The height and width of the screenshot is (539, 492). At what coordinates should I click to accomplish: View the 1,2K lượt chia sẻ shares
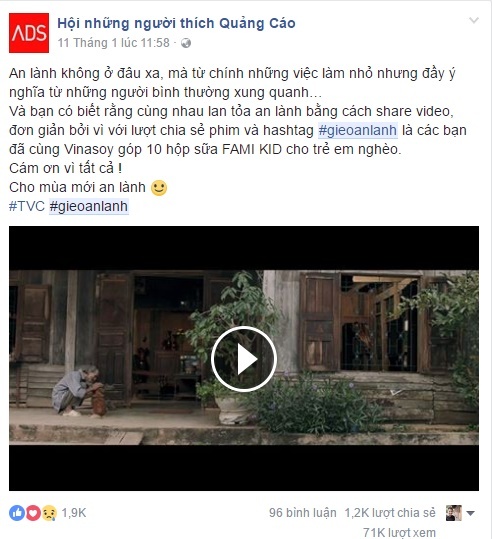pyautogui.click(x=390, y=513)
